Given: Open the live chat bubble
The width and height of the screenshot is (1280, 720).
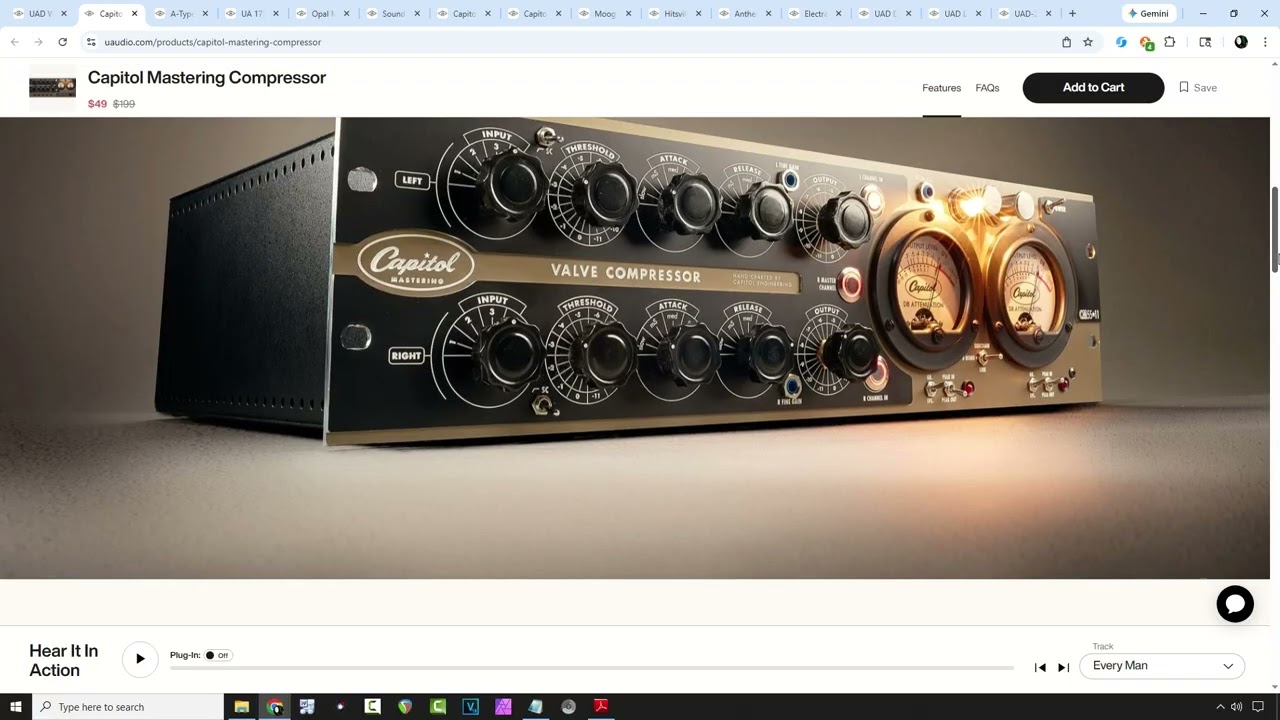Looking at the screenshot, I should (x=1235, y=604).
